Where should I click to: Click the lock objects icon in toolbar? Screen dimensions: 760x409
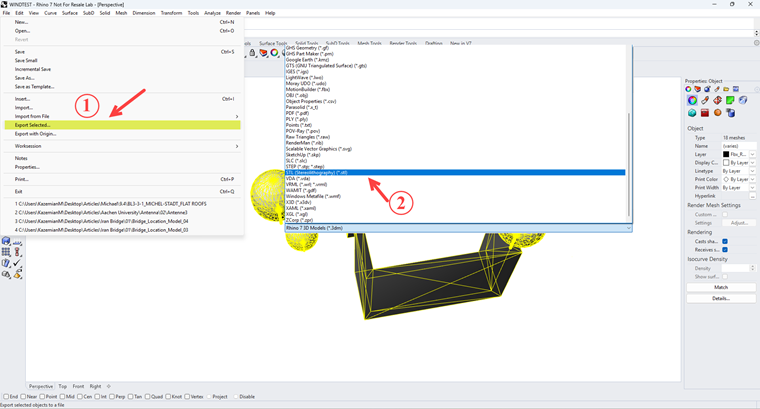(x=252, y=52)
